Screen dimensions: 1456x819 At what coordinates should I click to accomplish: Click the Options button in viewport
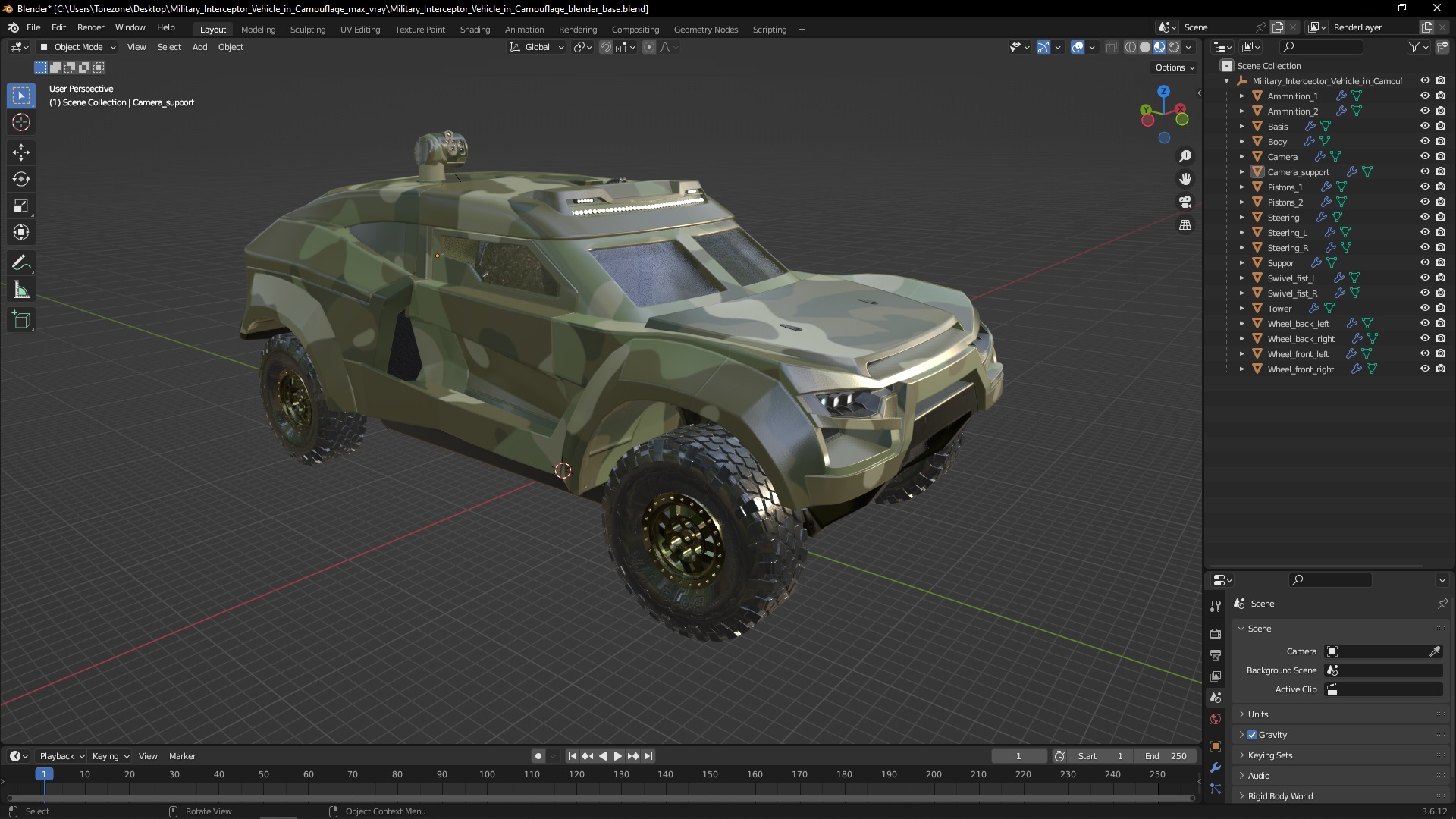1174,67
